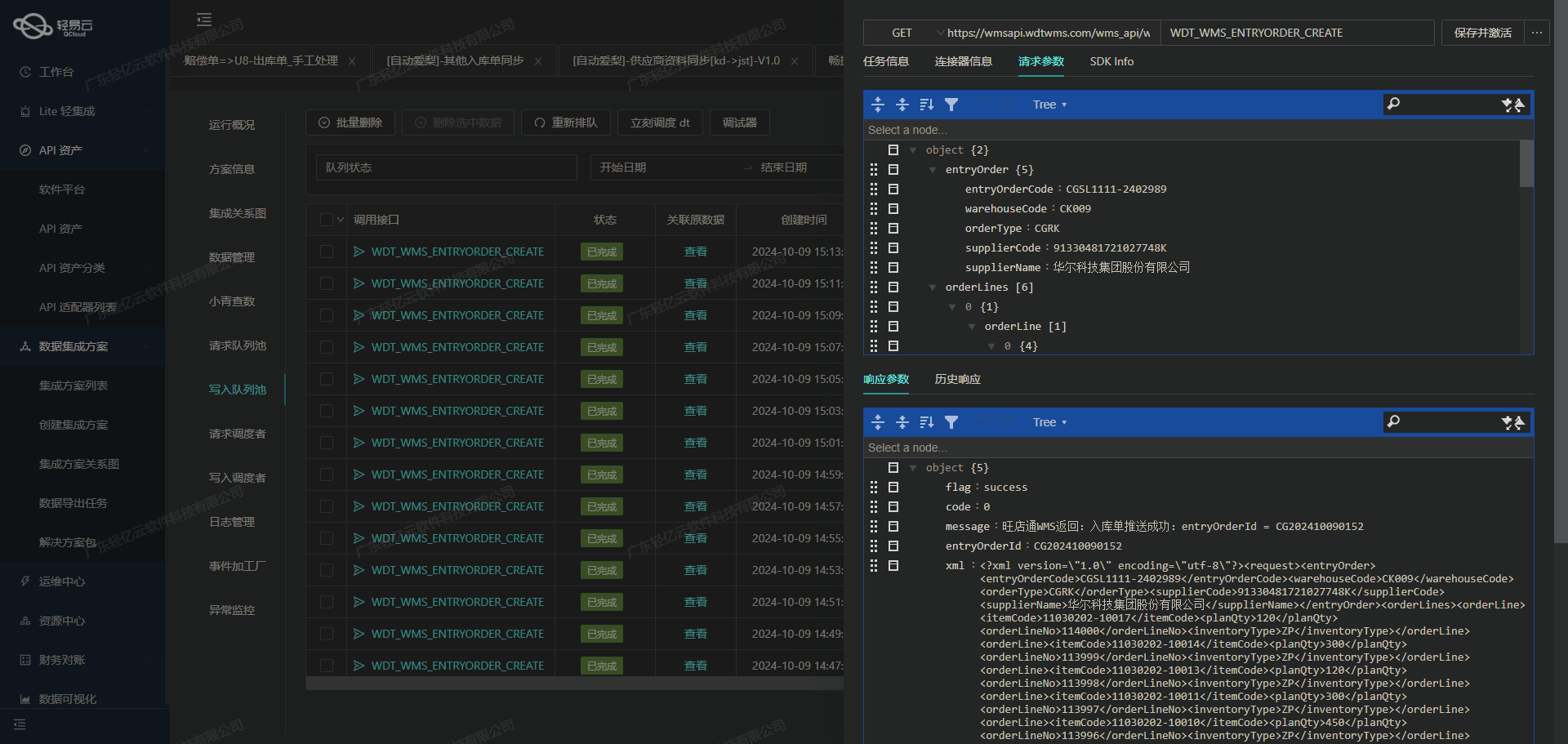
Task: Collapse the orderLine [1] node
Action: 972,327
